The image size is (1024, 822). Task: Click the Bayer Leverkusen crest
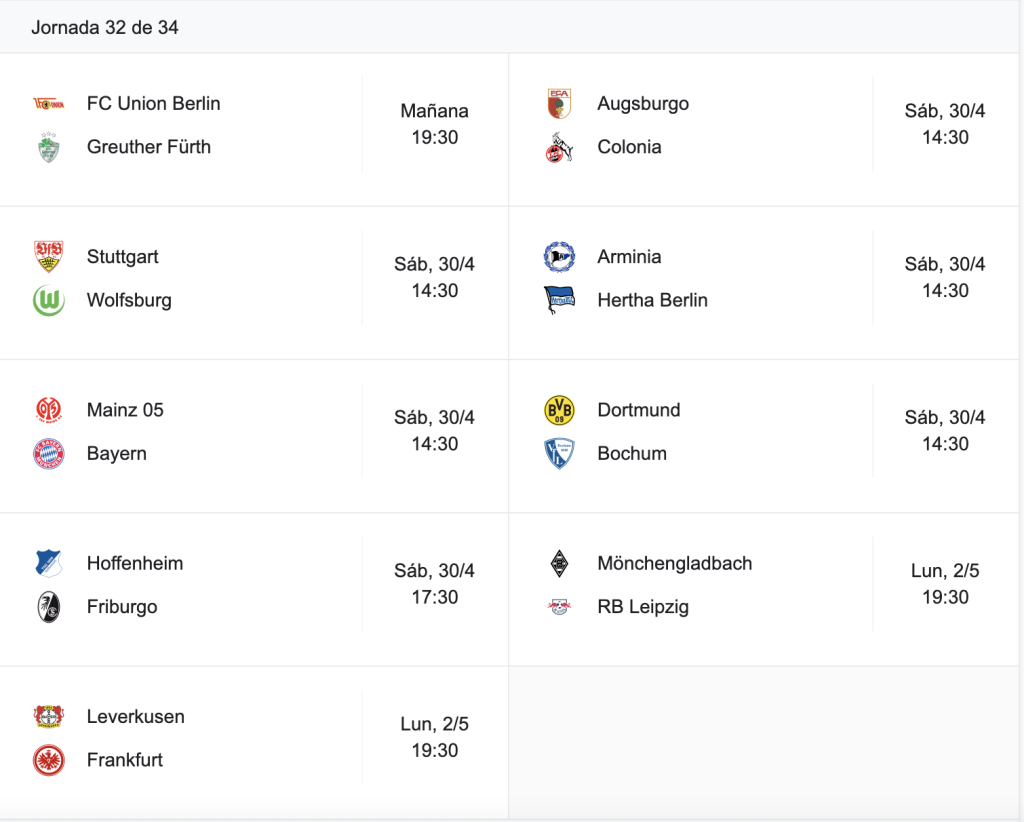49,716
